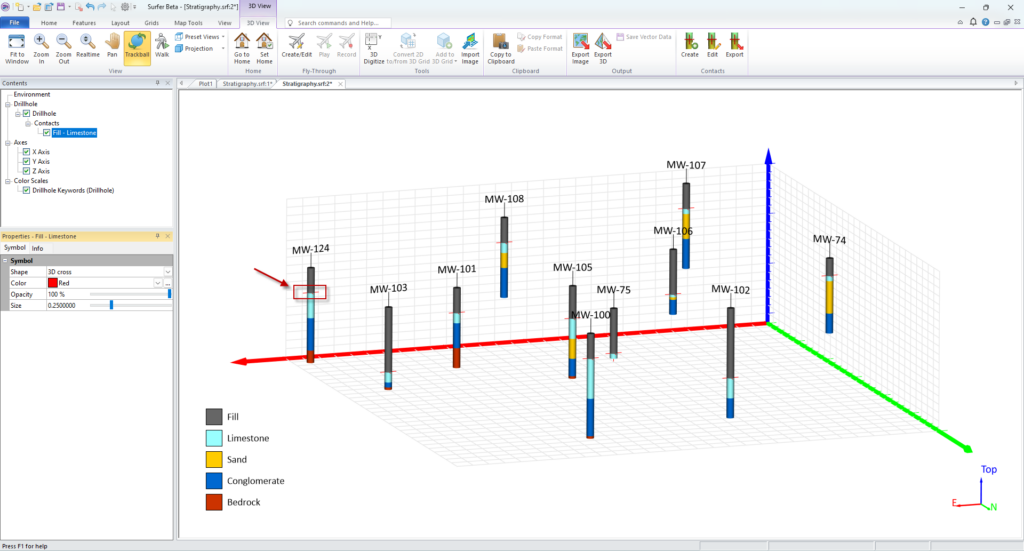Click the Import Image icon
The width and height of the screenshot is (1024, 551).
coord(470,47)
